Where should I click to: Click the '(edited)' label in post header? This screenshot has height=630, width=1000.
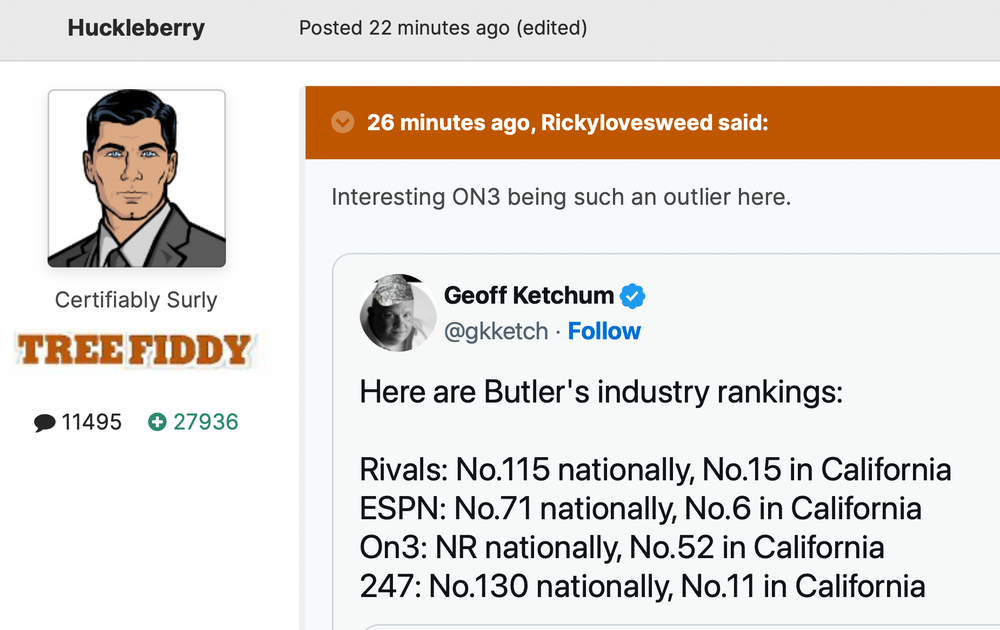[x=551, y=28]
